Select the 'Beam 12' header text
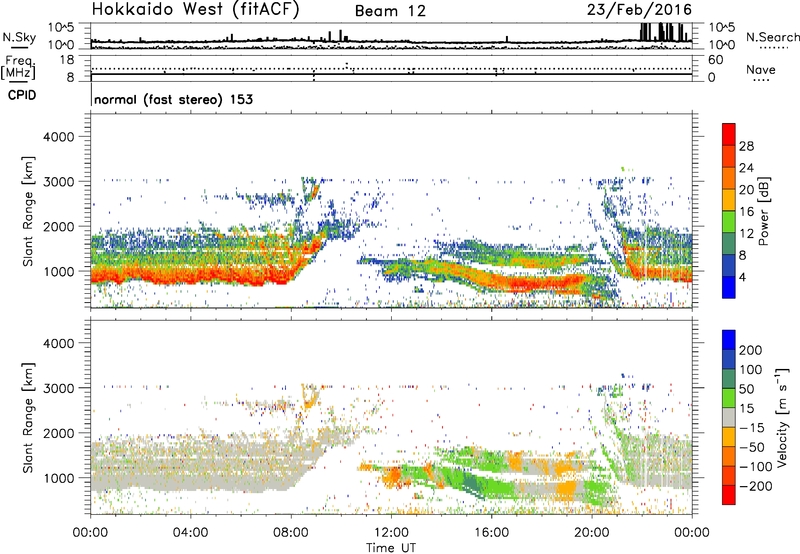The width and height of the screenshot is (800, 554). 390,11
